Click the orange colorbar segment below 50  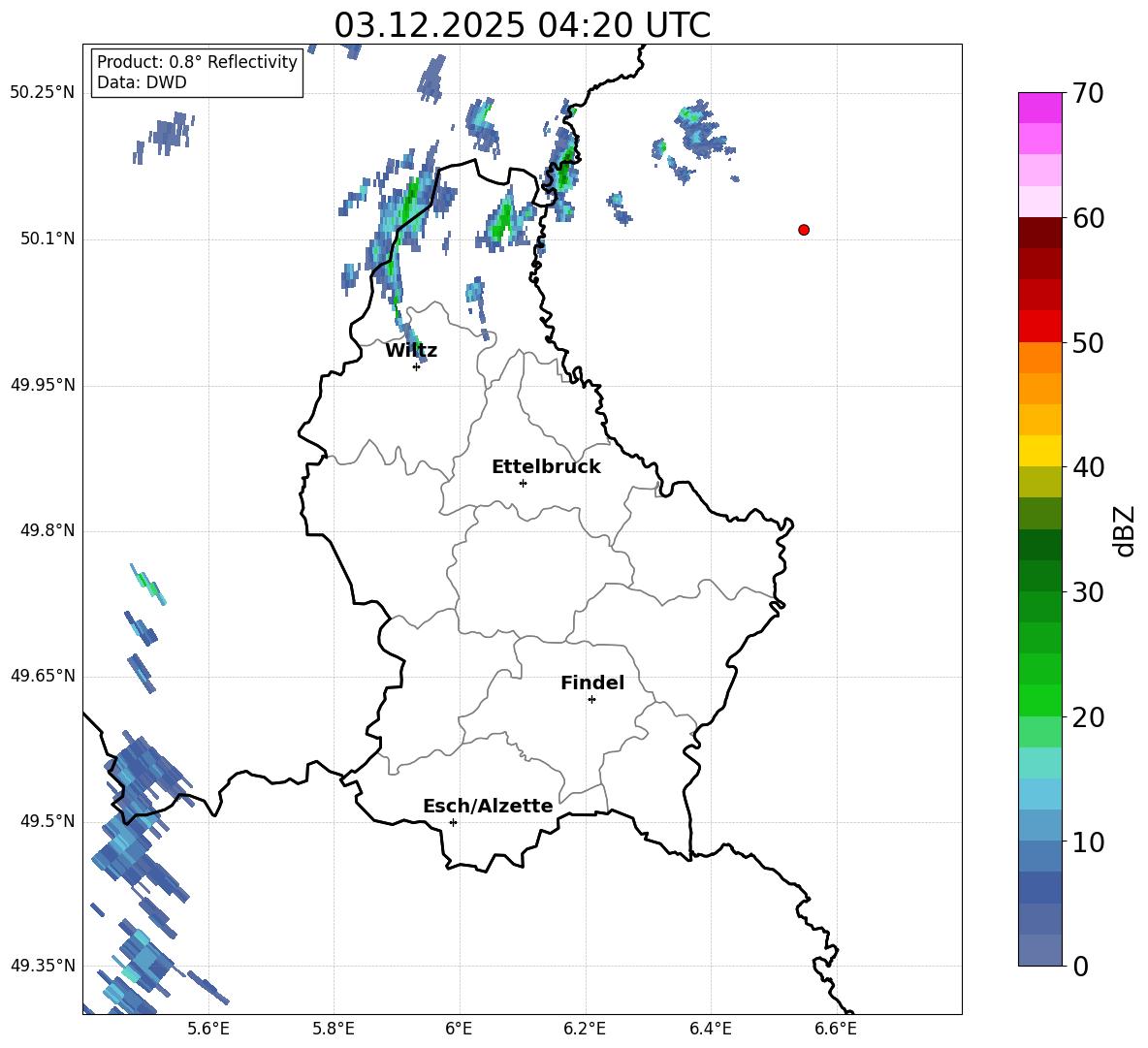coord(1039,358)
